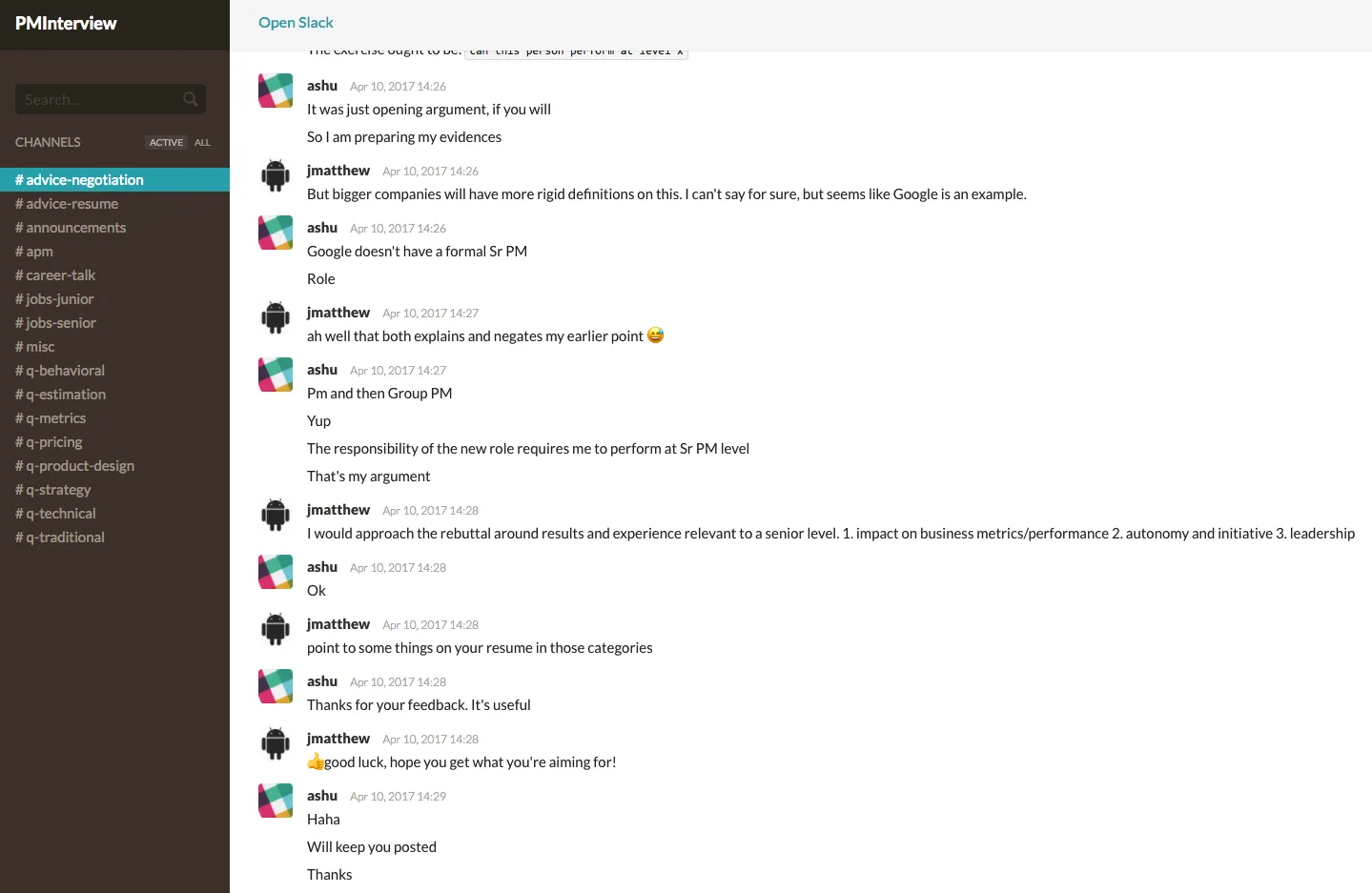Click the PMInterview workspace title
Image resolution: width=1372 pixels, height=893 pixels.
(66, 23)
